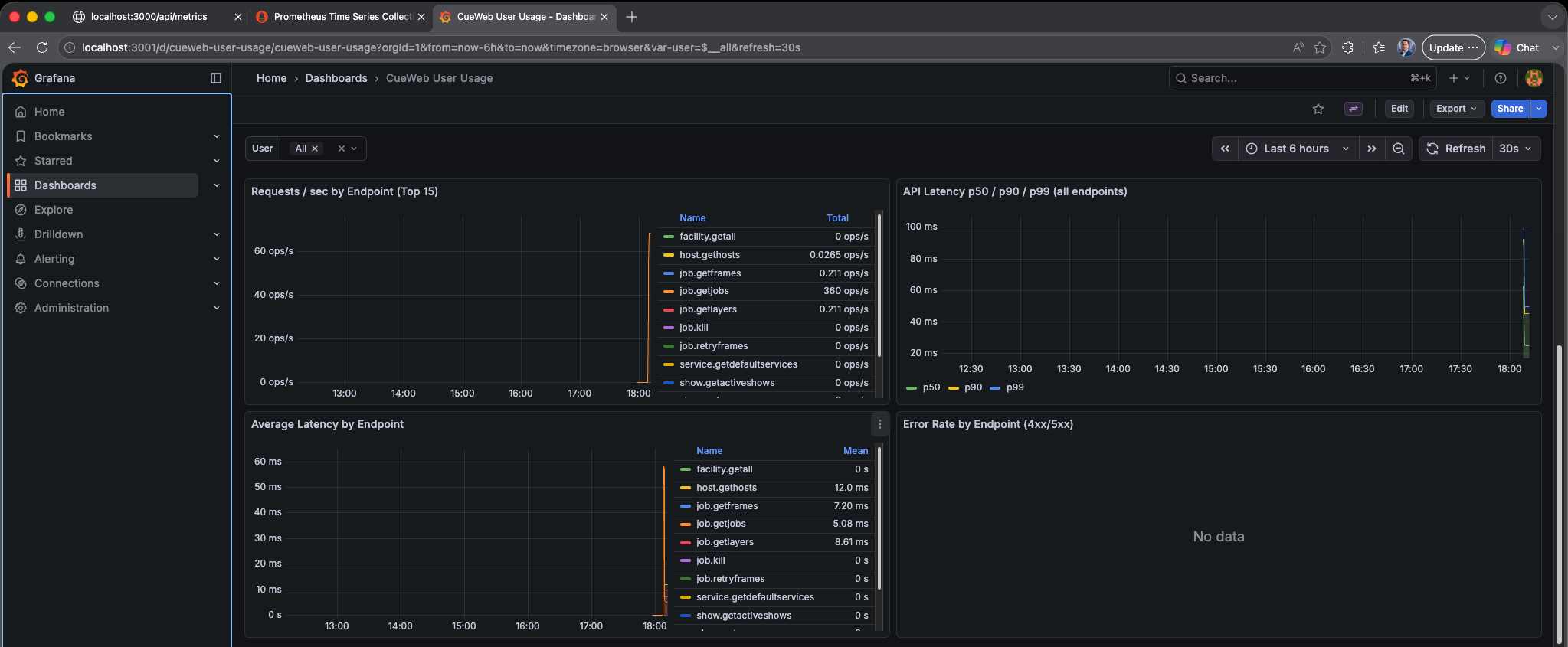This screenshot has height=647, width=1568.
Task: Click the browser Update button
Action: (1452, 47)
